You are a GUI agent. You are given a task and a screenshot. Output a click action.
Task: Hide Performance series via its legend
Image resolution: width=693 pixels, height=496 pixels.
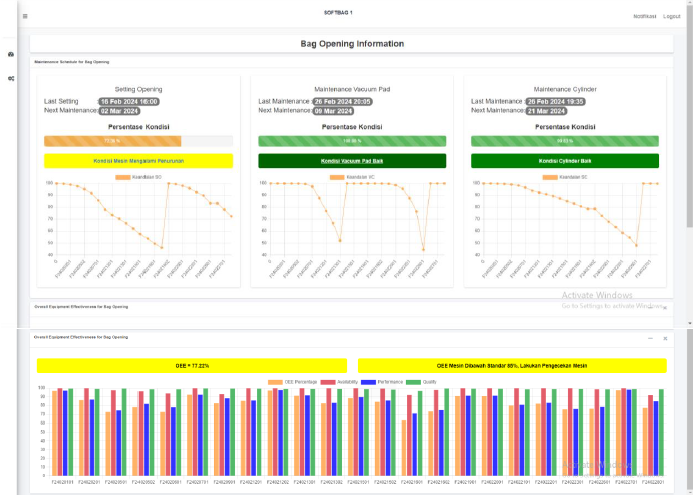pyautogui.click(x=384, y=380)
